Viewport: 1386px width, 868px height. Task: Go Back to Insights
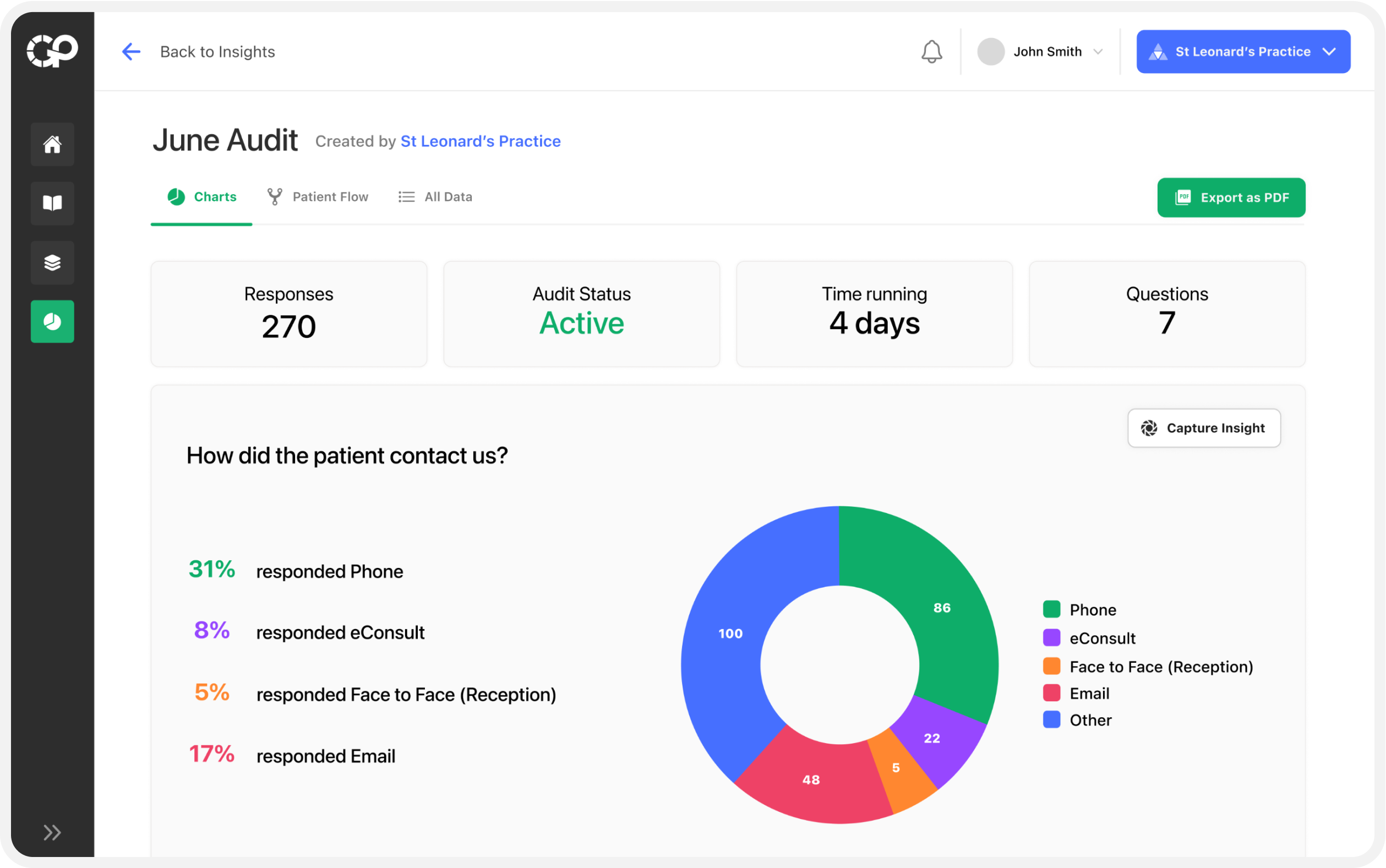pos(217,52)
